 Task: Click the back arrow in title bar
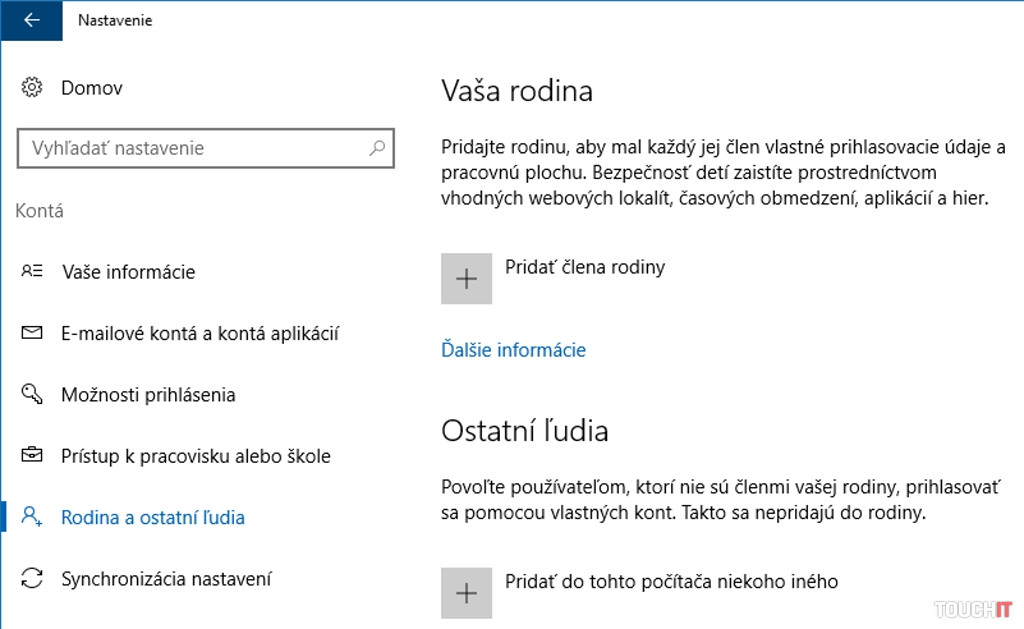click(31, 20)
